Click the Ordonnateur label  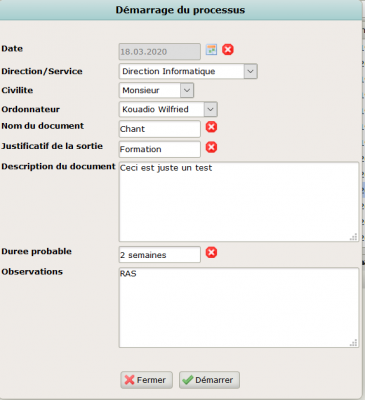(31, 109)
